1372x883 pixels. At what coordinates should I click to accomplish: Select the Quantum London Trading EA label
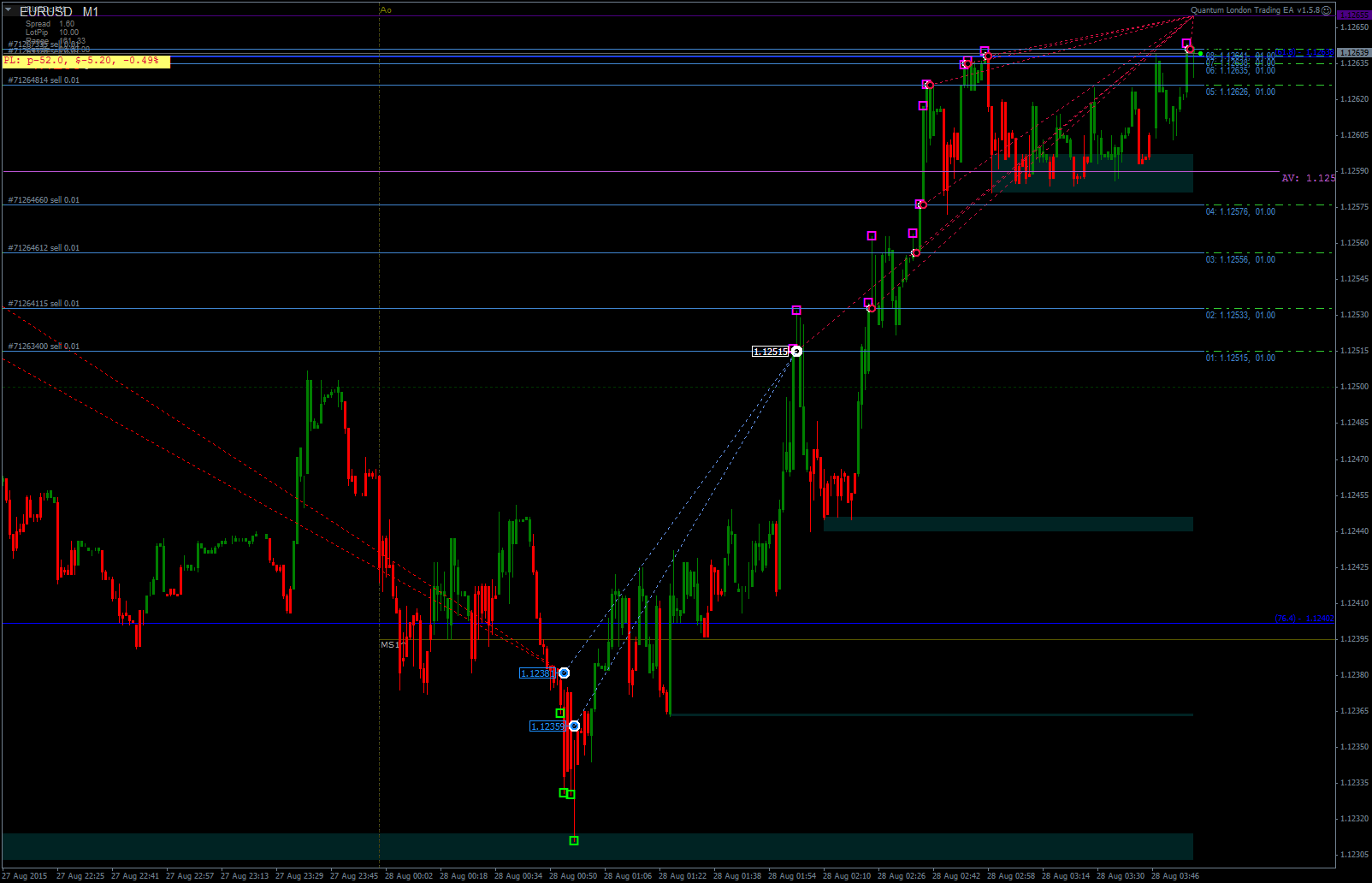click(1255, 10)
